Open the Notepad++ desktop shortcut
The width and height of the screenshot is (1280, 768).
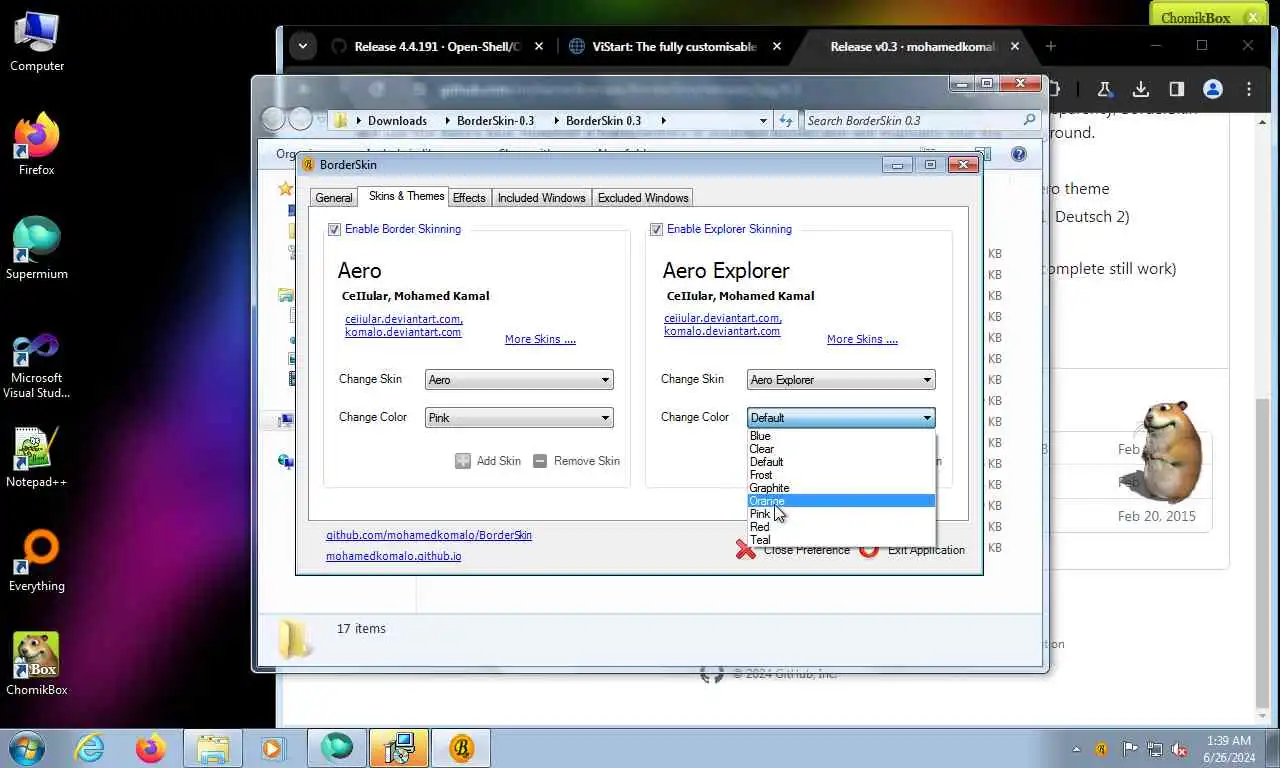coord(37,458)
